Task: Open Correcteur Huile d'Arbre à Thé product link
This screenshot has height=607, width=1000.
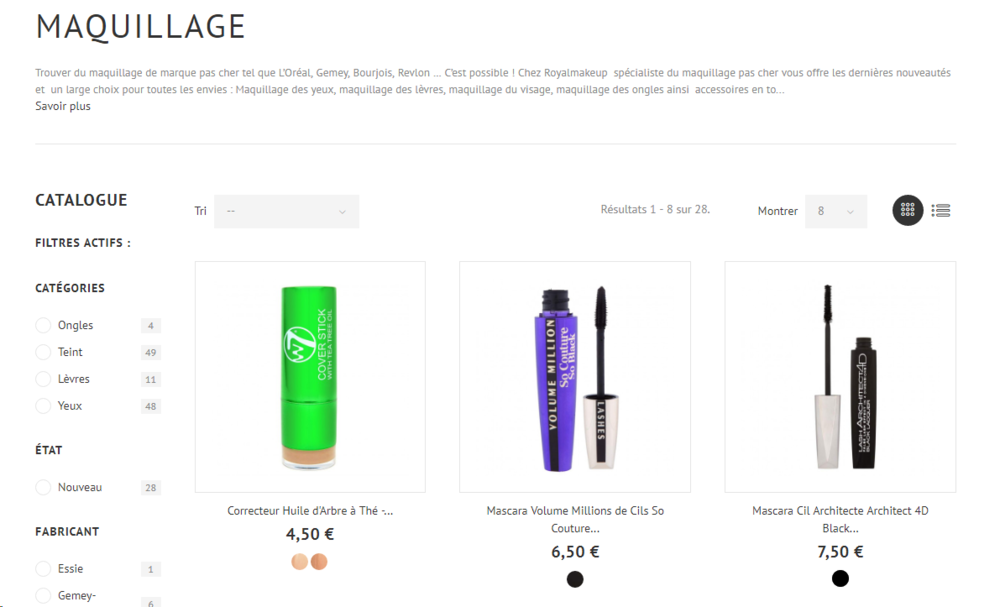Action: tap(310, 510)
